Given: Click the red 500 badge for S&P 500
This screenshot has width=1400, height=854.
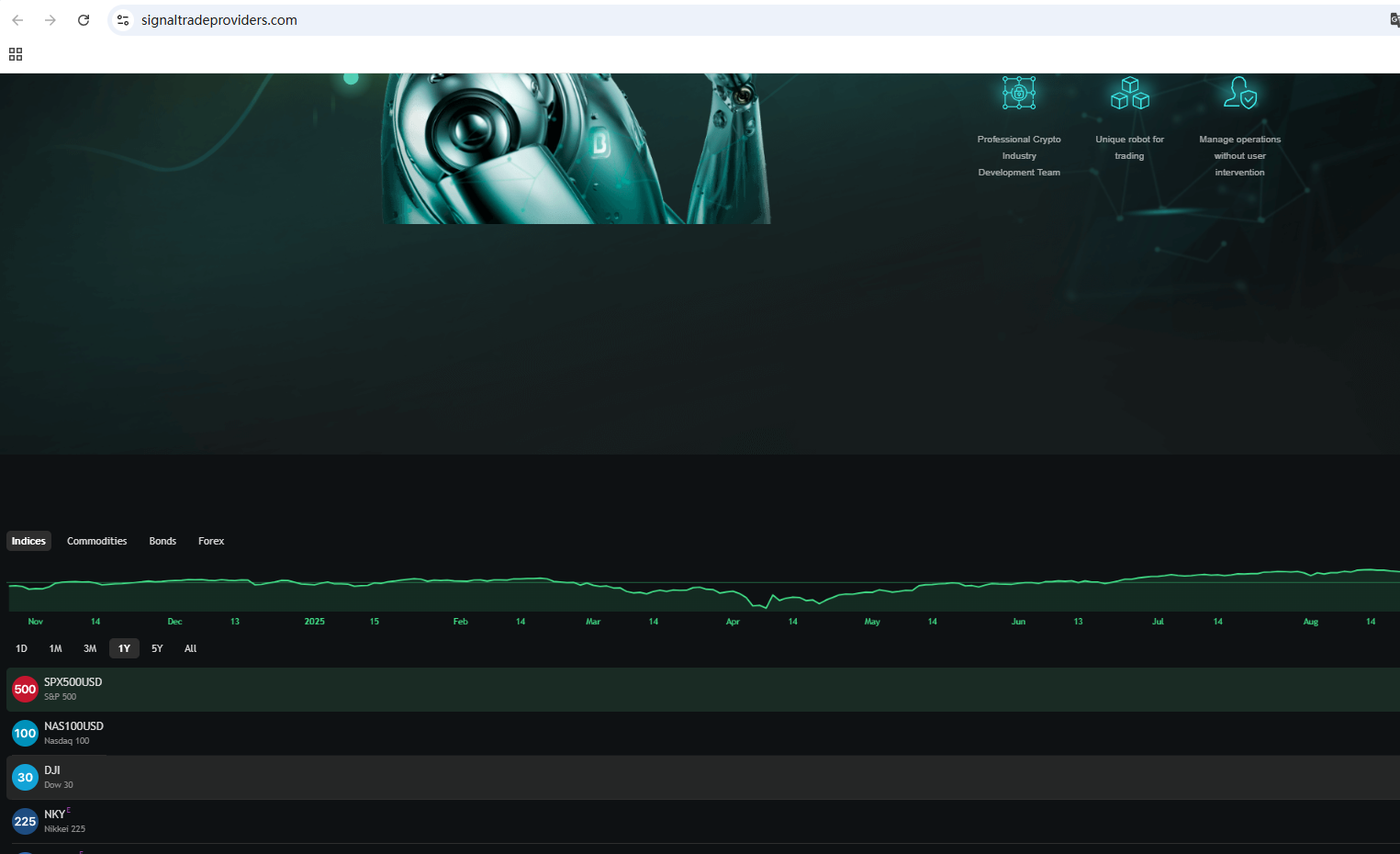Looking at the screenshot, I should pos(25,689).
